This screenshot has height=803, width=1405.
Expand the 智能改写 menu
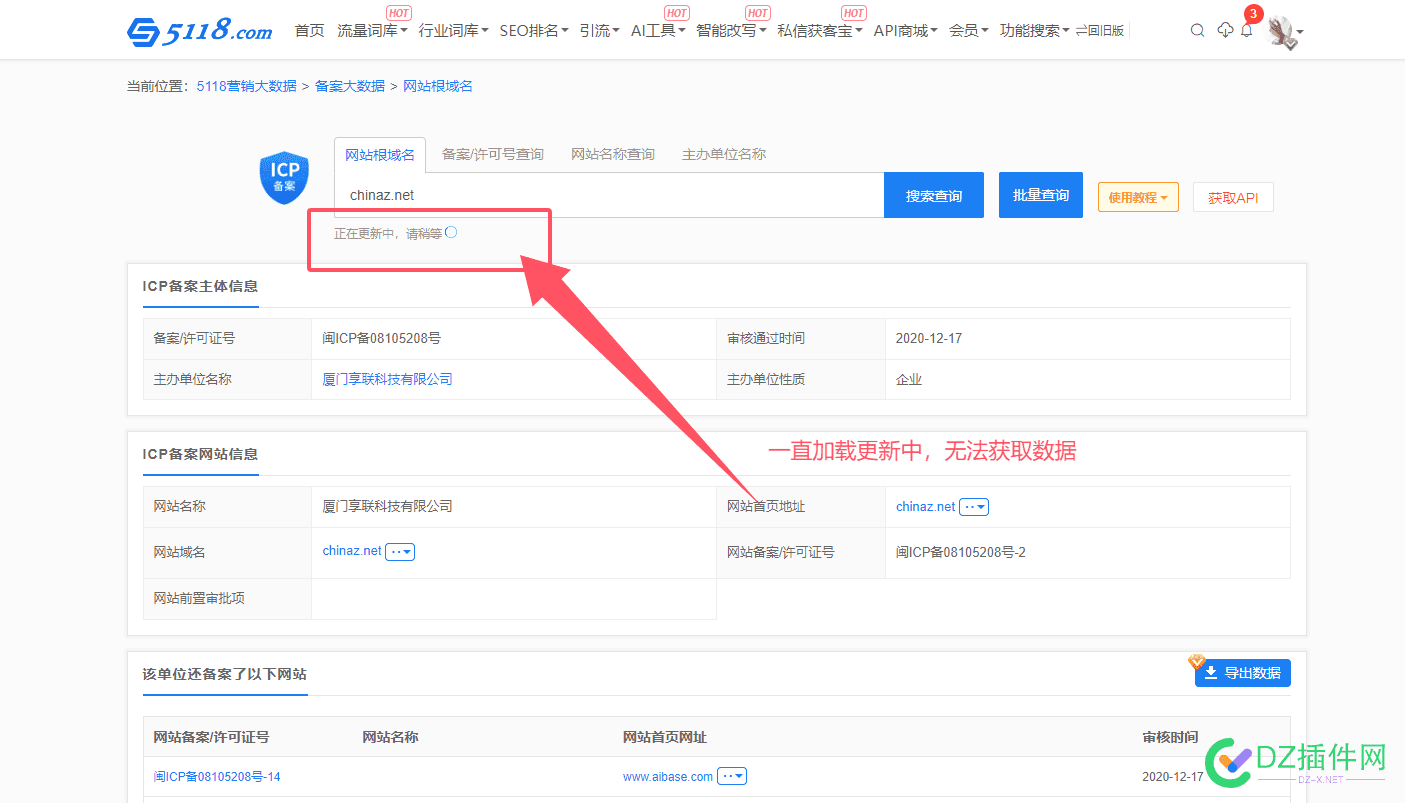[x=731, y=31]
